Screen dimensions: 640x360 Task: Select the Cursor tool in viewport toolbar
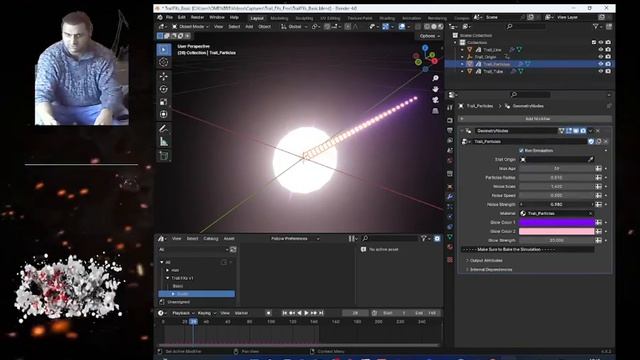tap(164, 62)
